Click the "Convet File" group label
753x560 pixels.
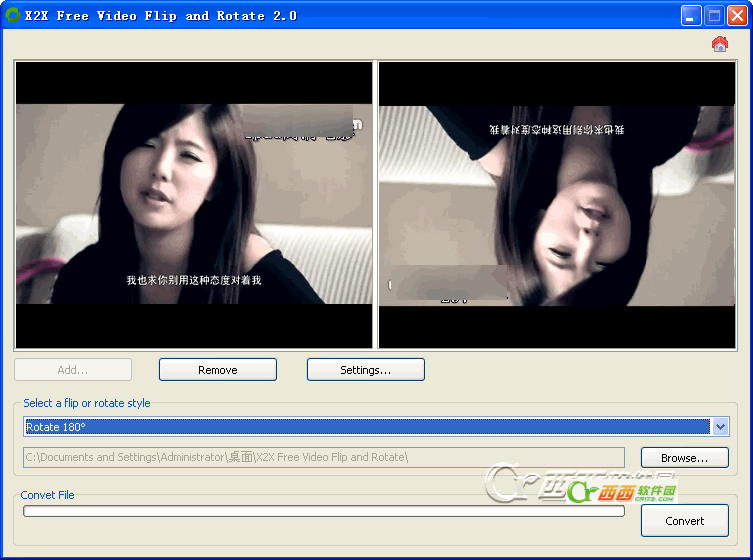pos(47,495)
